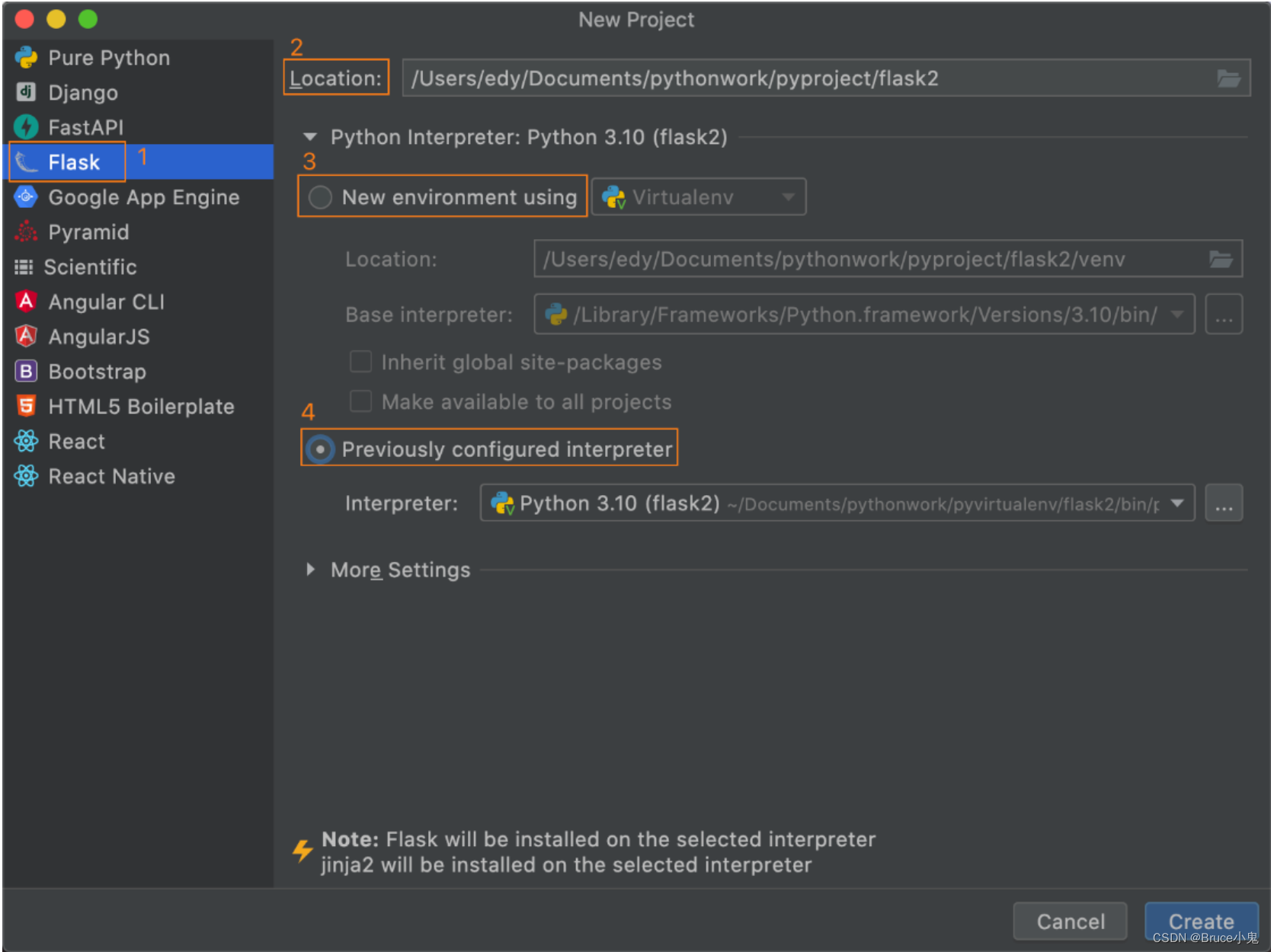Click the Pyramid icon
Image resolution: width=1271 pixels, height=952 pixels.
[x=26, y=232]
